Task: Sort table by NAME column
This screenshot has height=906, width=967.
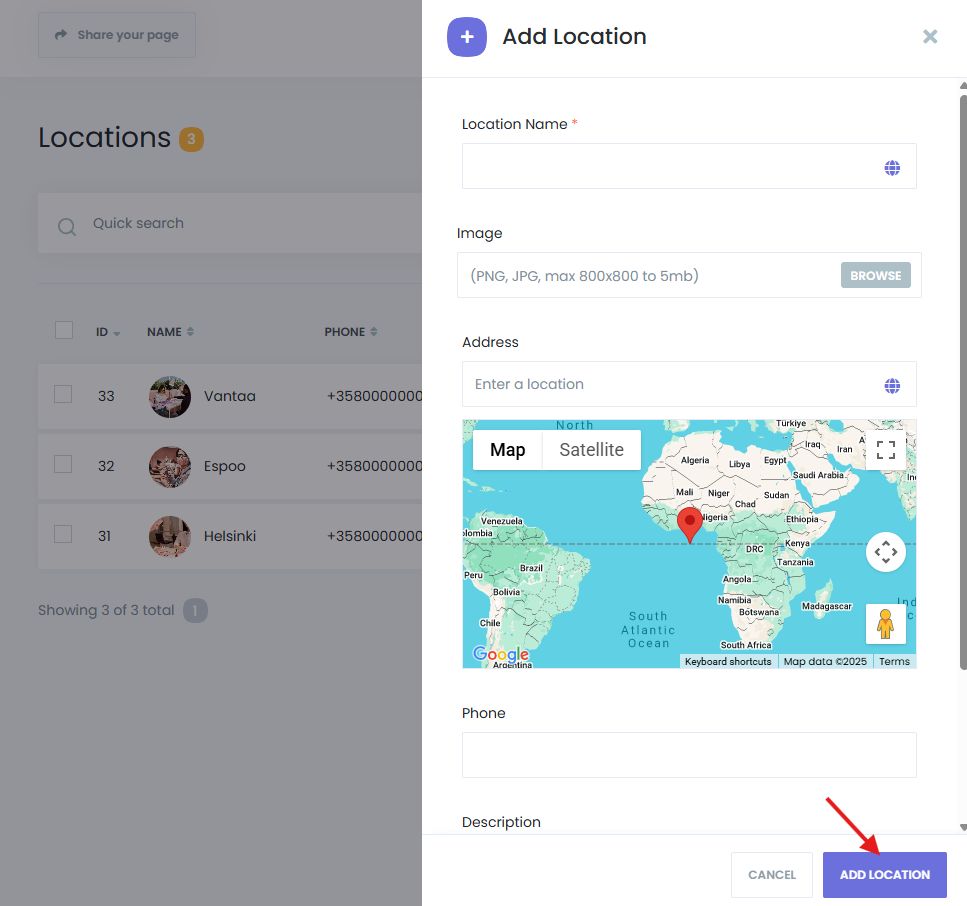Action: click(170, 332)
